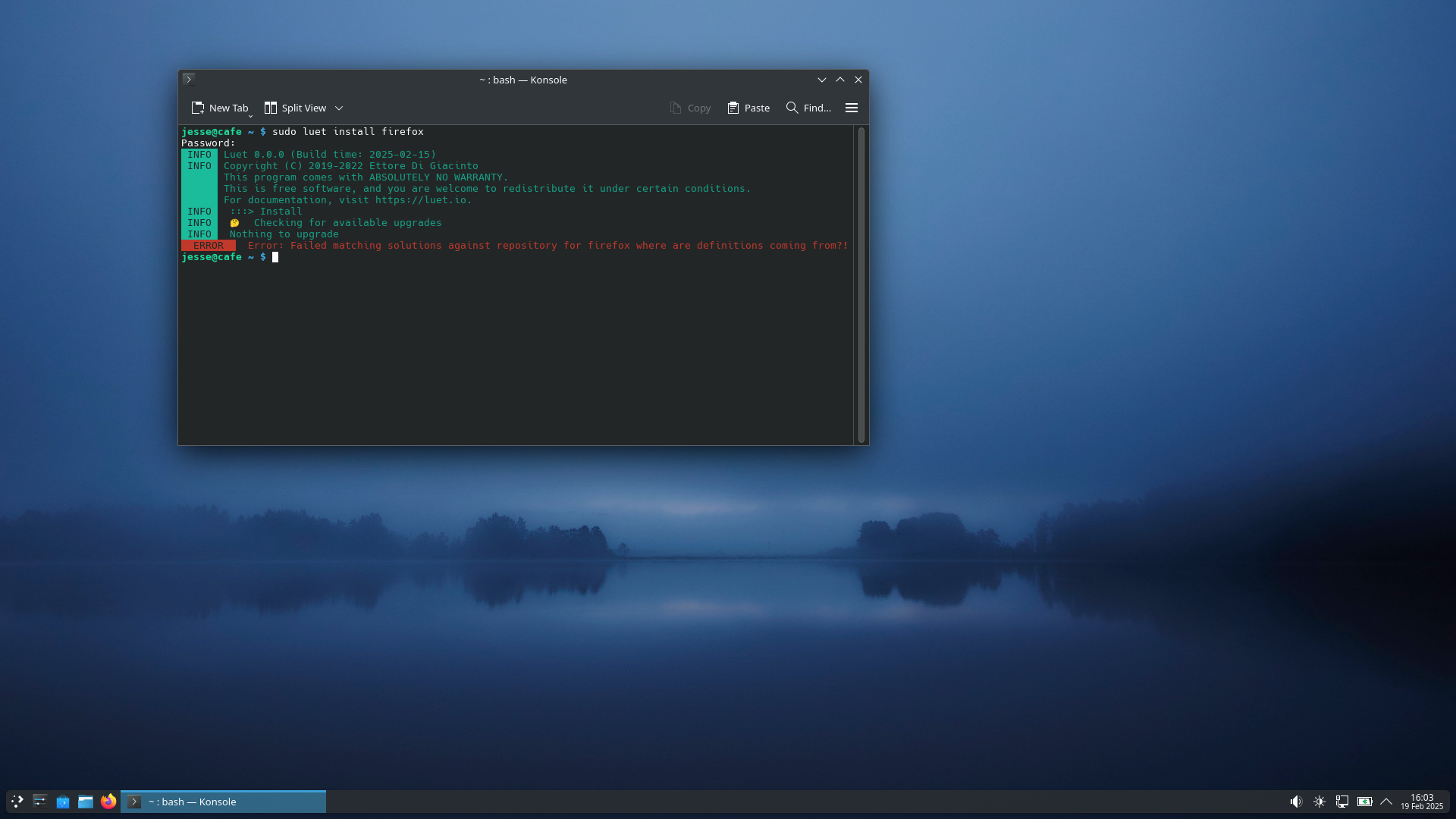Open the Konsole hamburger menu
The height and width of the screenshot is (819, 1456).
(x=852, y=108)
